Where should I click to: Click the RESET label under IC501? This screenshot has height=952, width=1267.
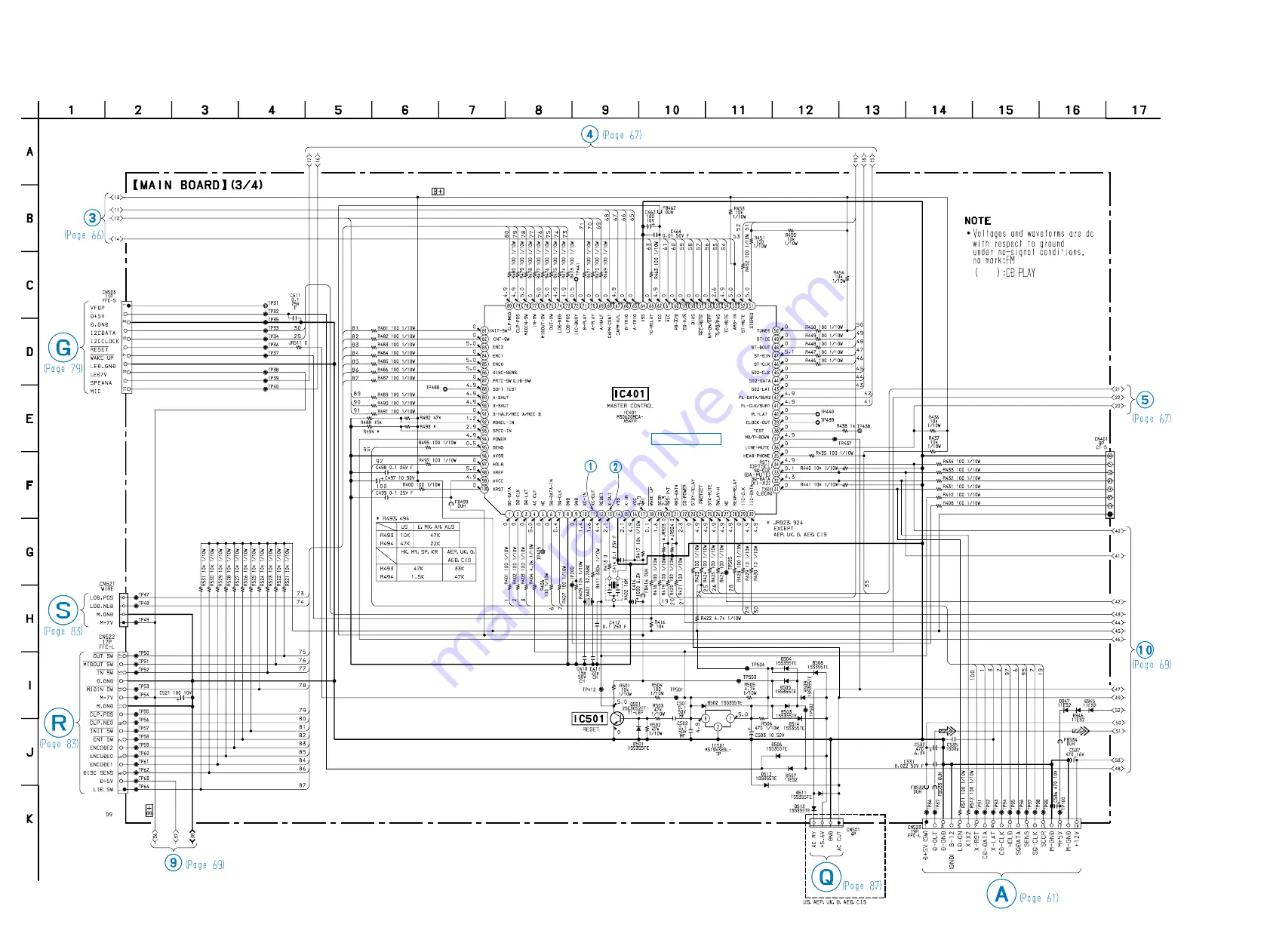pos(591,729)
